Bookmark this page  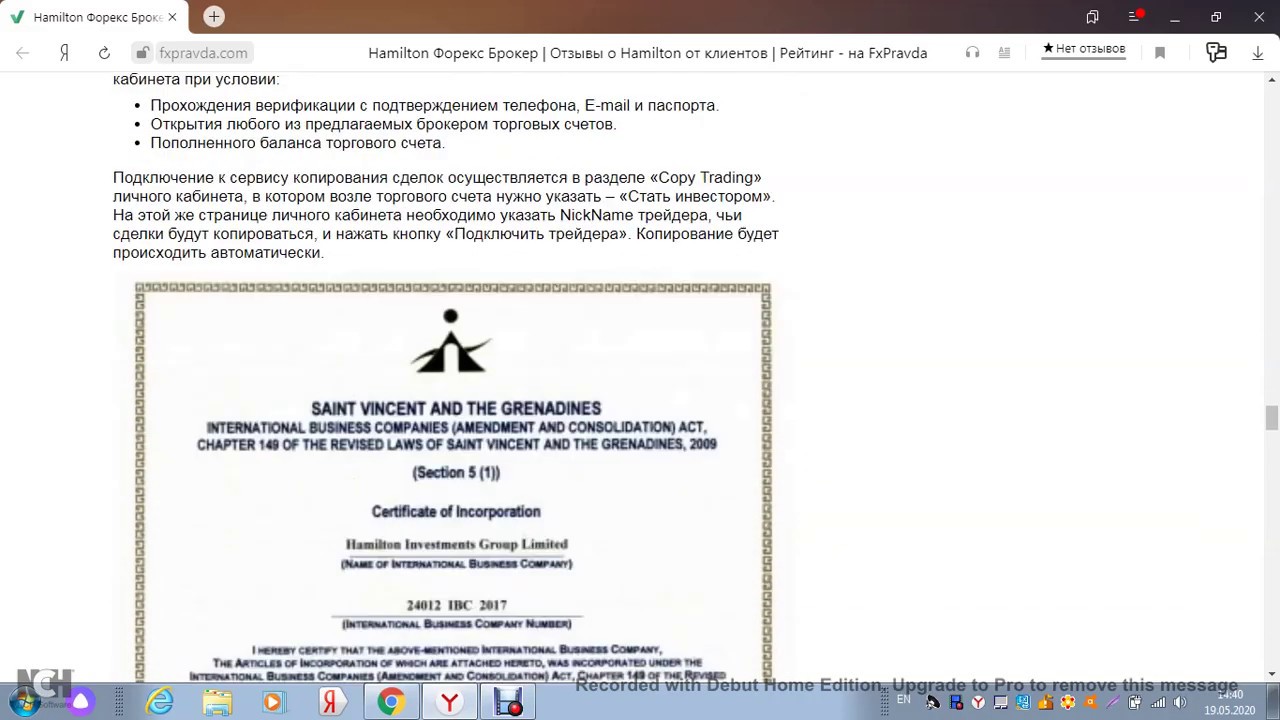pos(1160,53)
